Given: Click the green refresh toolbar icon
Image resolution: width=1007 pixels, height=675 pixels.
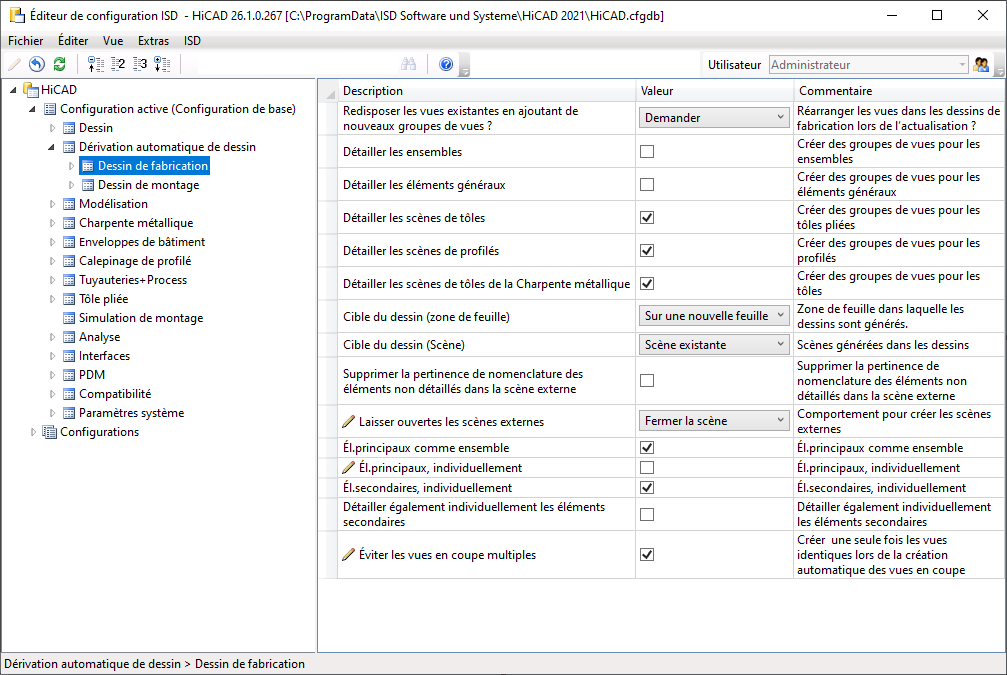Looking at the screenshot, I should [x=60, y=64].
